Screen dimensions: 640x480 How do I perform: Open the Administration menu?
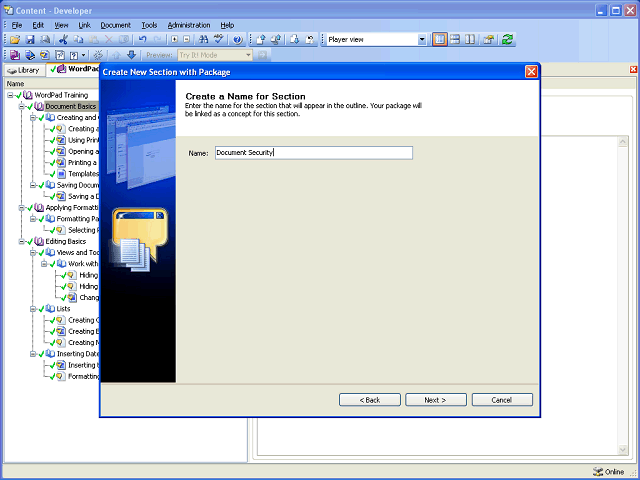pos(189,25)
